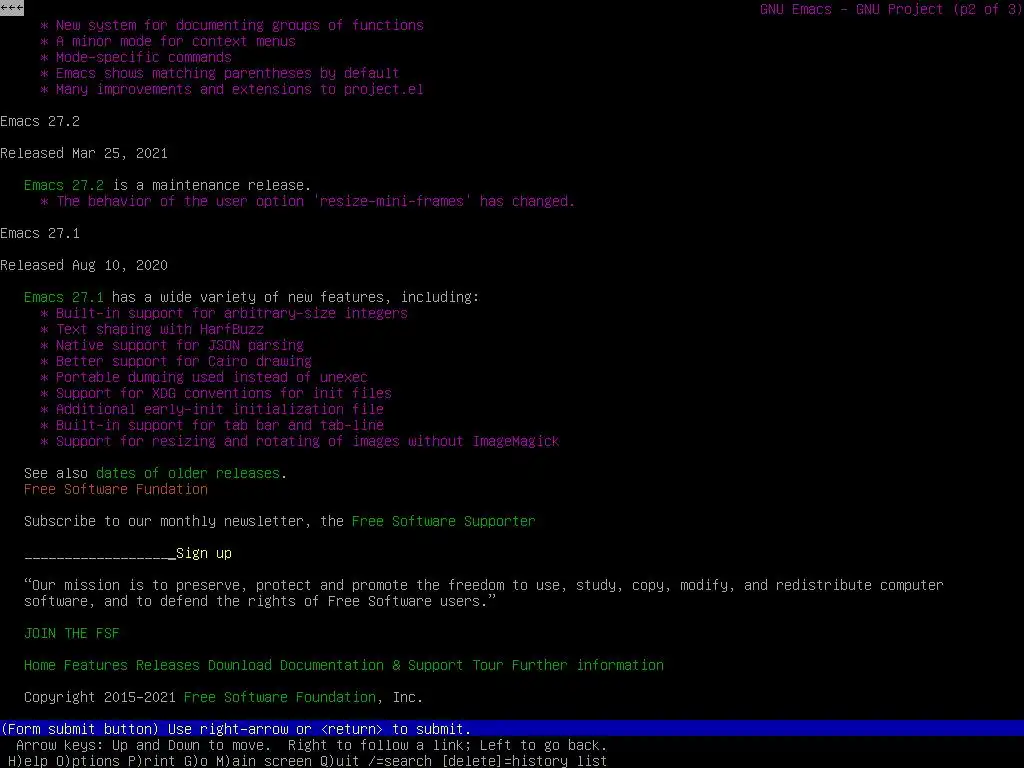This screenshot has height=768, width=1024.
Task: Open the 'Free Software Supporter' newsletter link
Action: [x=443, y=521]
